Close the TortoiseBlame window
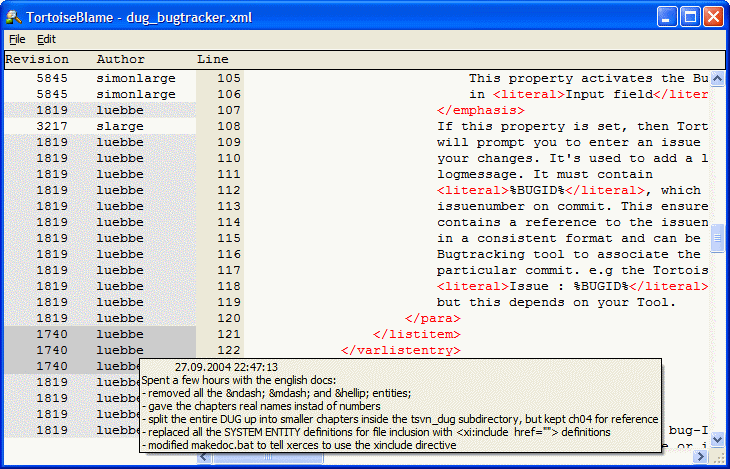This screenshot has height=469, width=730. 713,17
